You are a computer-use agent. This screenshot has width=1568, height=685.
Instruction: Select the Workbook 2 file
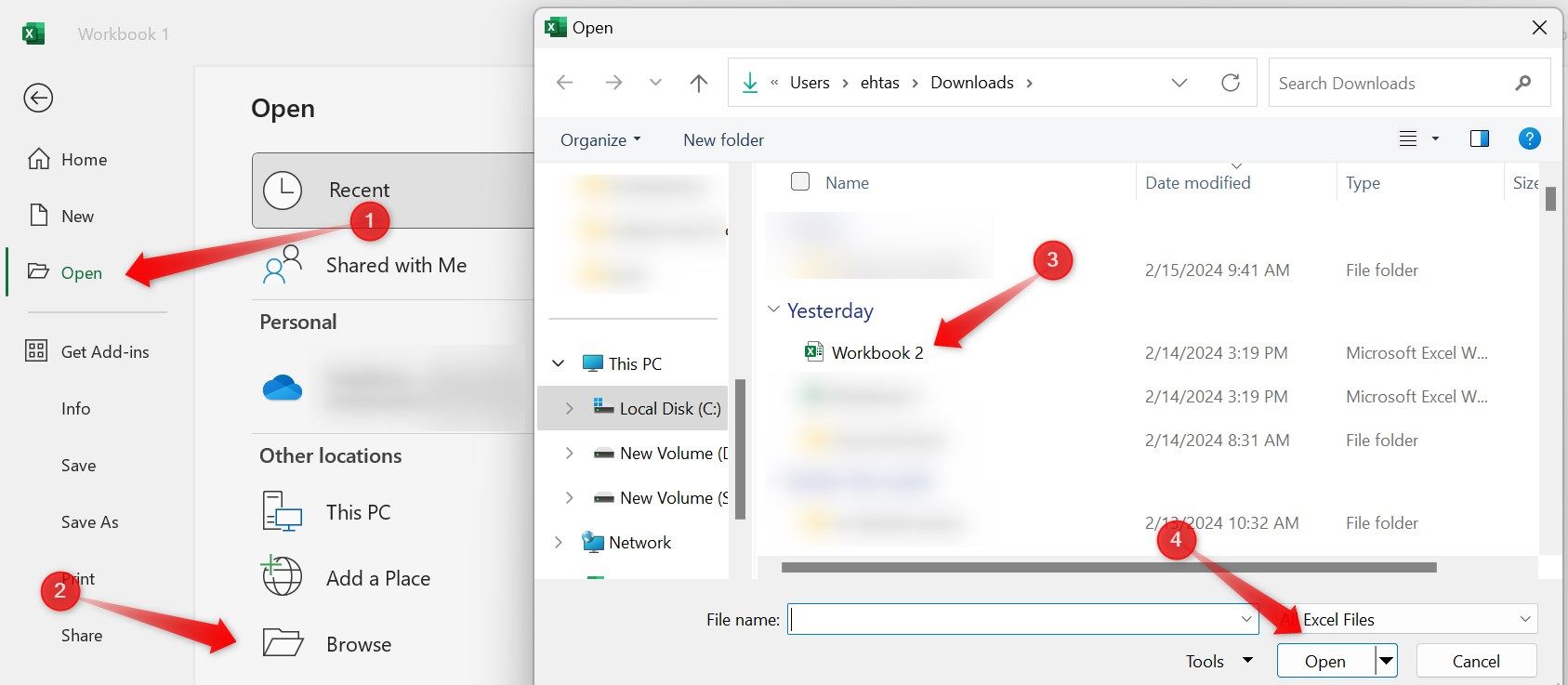(x=877, y=353)
